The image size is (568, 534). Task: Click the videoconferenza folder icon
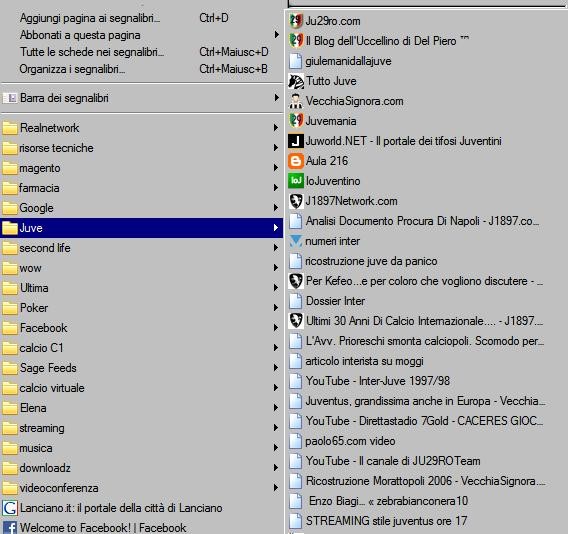click(9, 488)
